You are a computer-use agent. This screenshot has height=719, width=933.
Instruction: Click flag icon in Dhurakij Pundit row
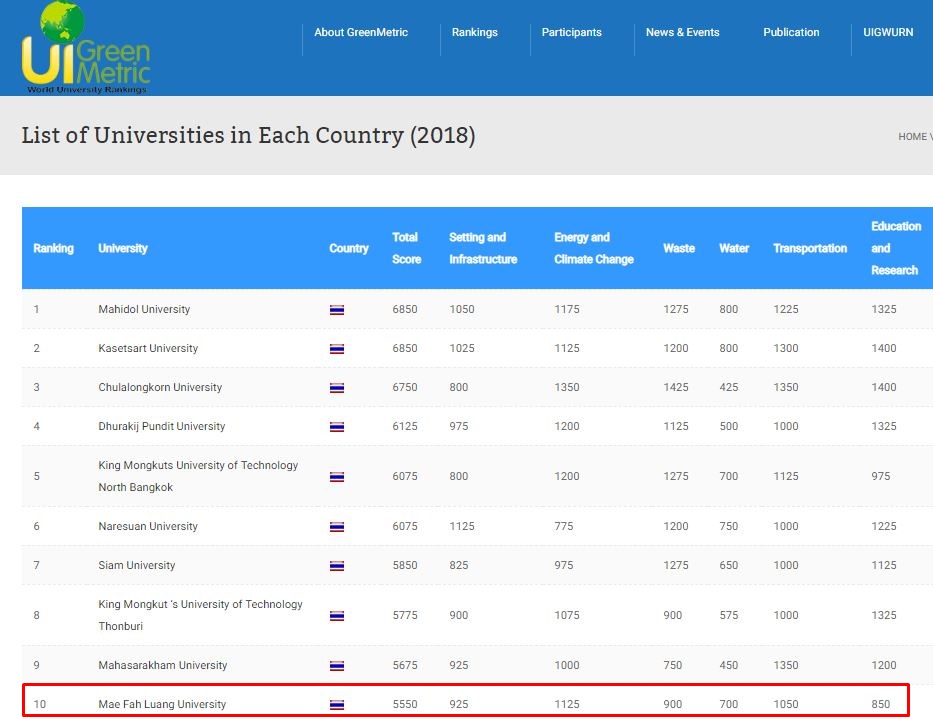tap(337, 427)
